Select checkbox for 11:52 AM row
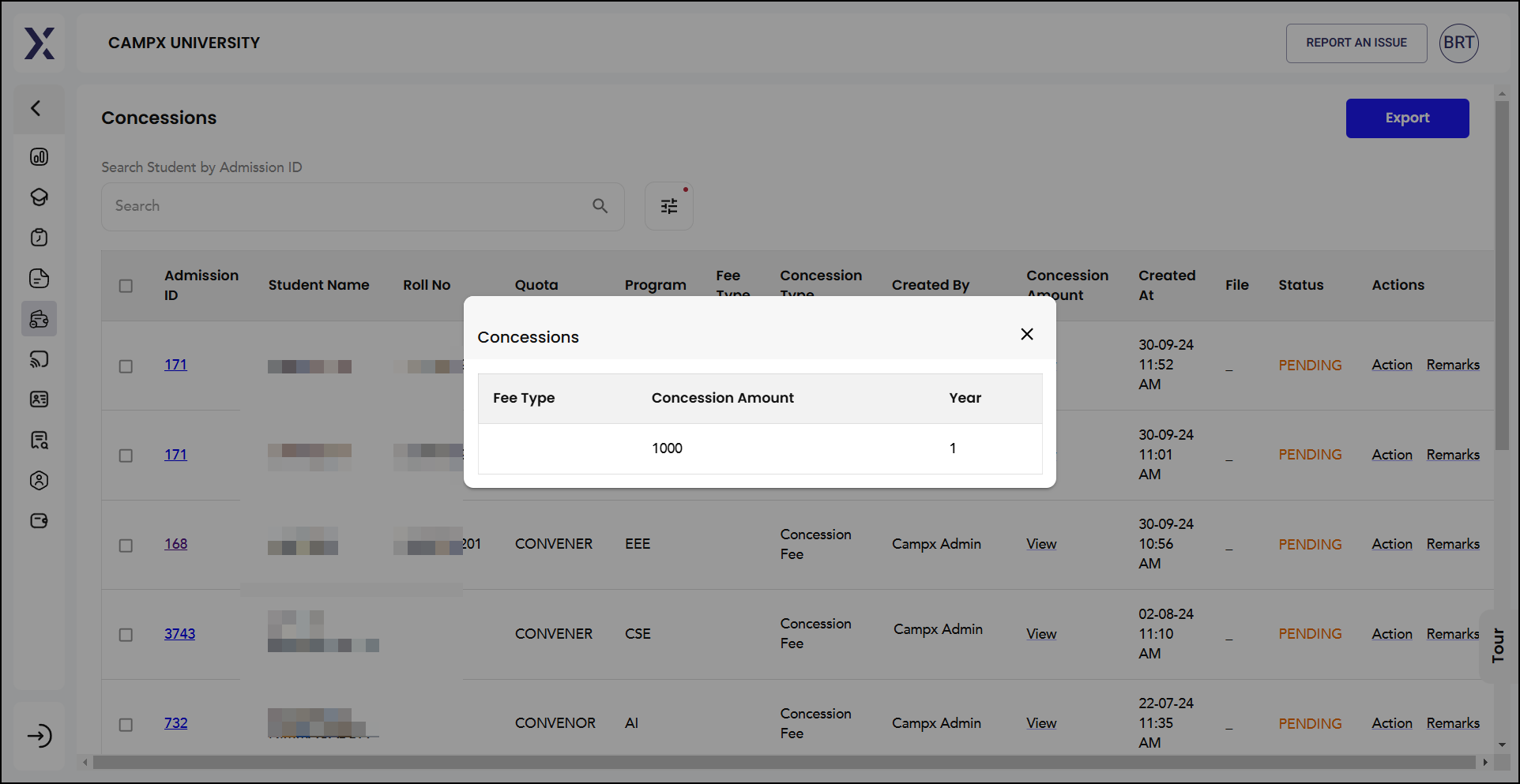 coord(126,366)
